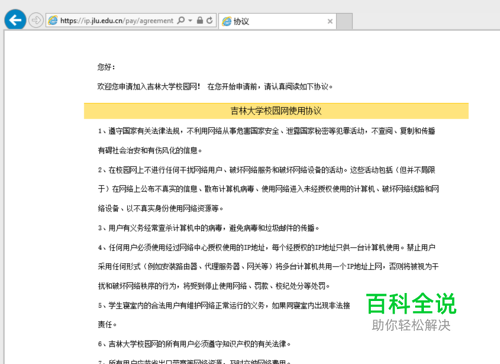Click clause 4 text about 授权使用的IP地址
The image size is (500, 364).
268,266
